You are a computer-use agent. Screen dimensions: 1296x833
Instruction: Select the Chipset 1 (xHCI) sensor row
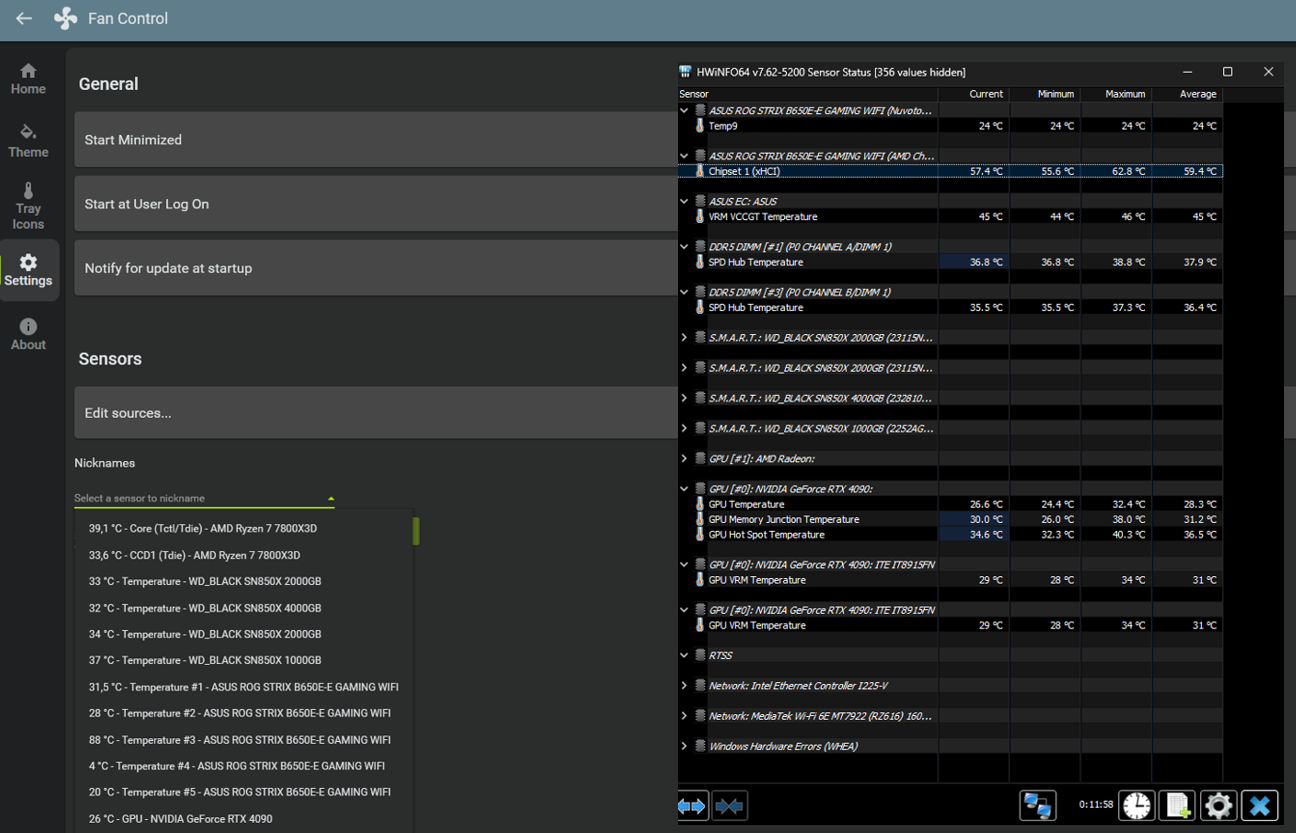[950, 171]
